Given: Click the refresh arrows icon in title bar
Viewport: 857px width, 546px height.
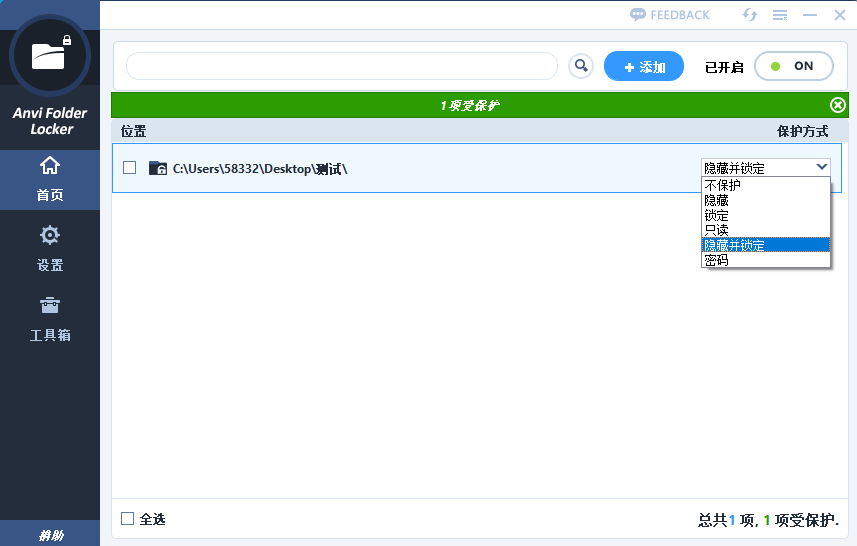Looking at the screenshot, I should pos(750,15).
